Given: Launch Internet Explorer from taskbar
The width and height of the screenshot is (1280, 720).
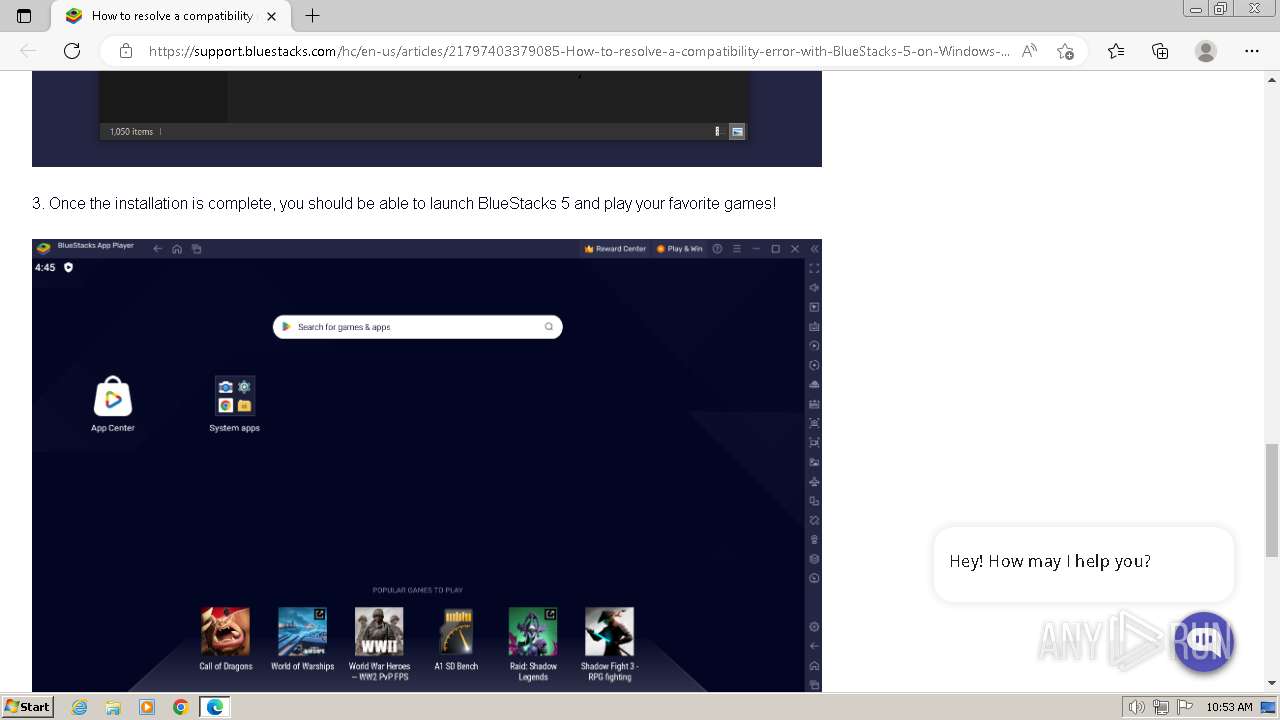Looking at the screenshot, I should click(80, 707).
